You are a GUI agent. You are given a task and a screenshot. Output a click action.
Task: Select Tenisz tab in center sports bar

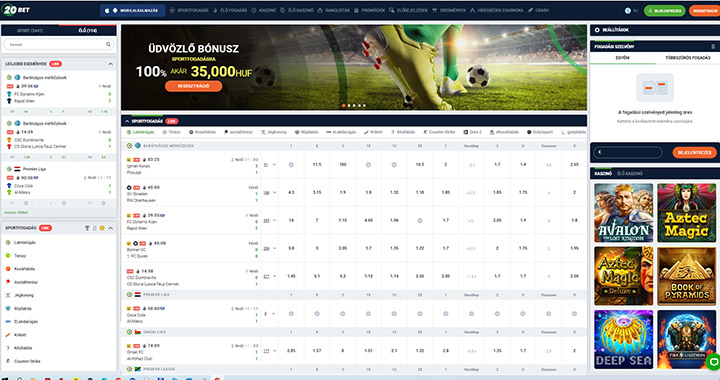pos(172,132)
